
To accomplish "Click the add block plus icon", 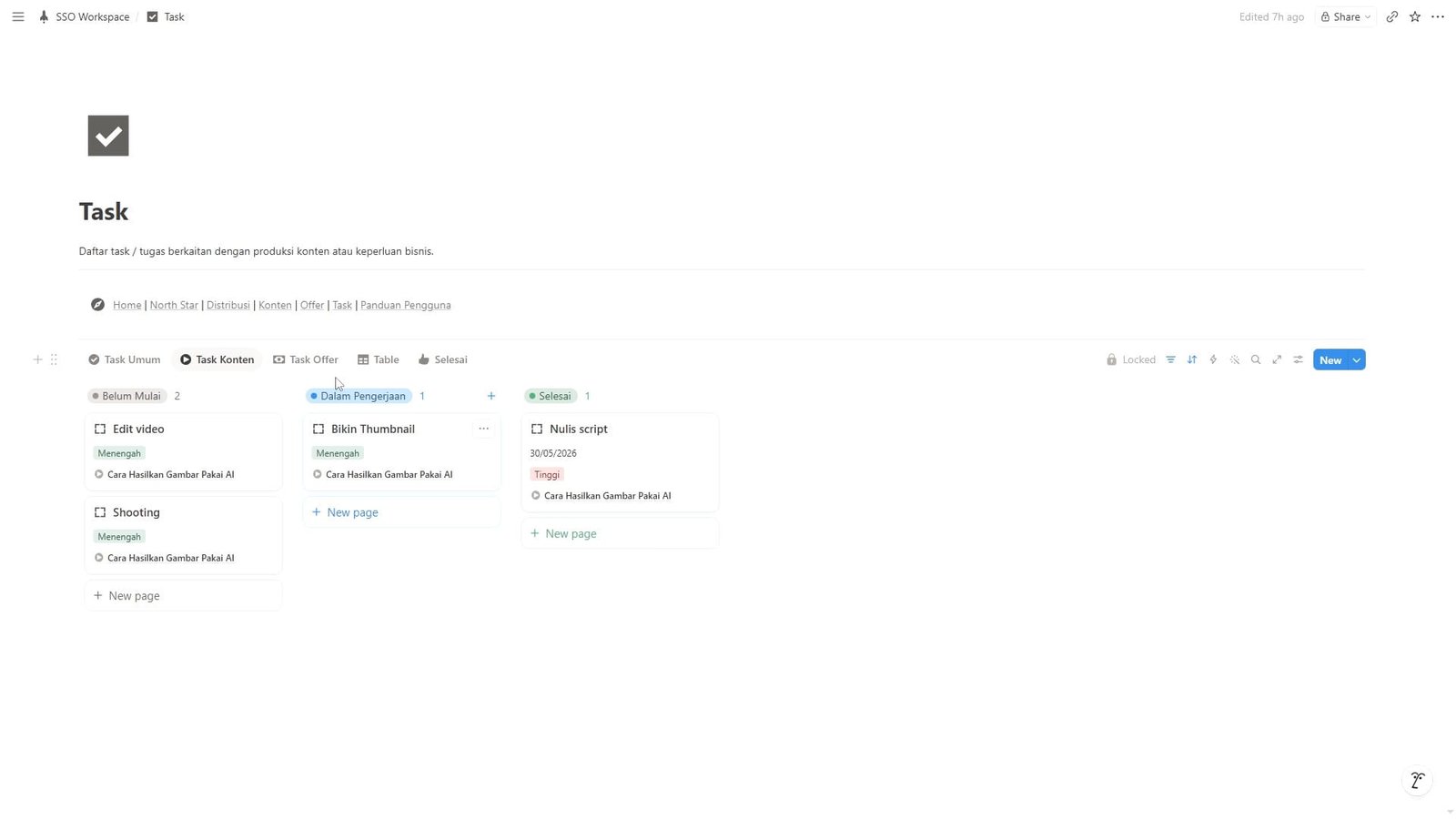I will click(37, 359).
